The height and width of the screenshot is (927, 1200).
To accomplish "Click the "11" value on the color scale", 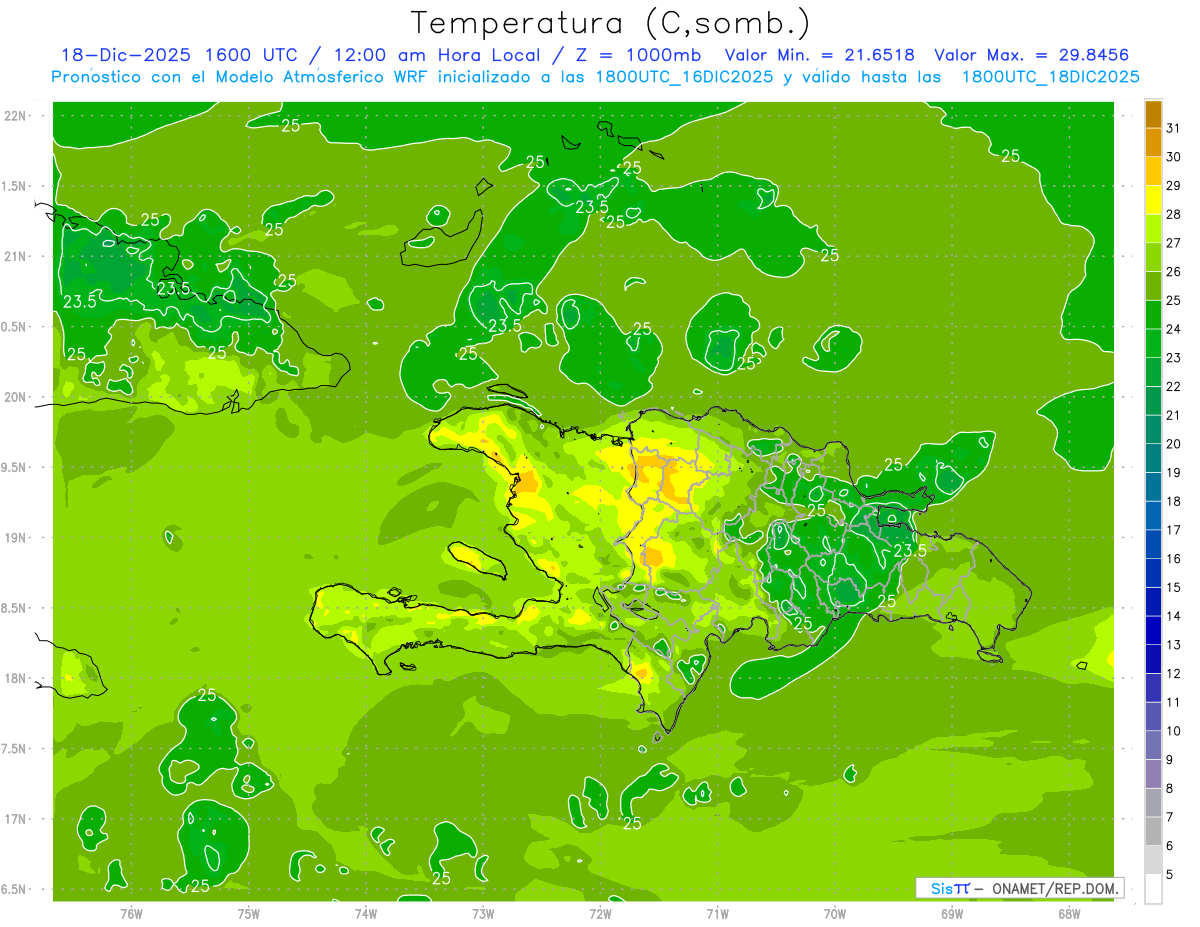I will (x=1174, y=702).
